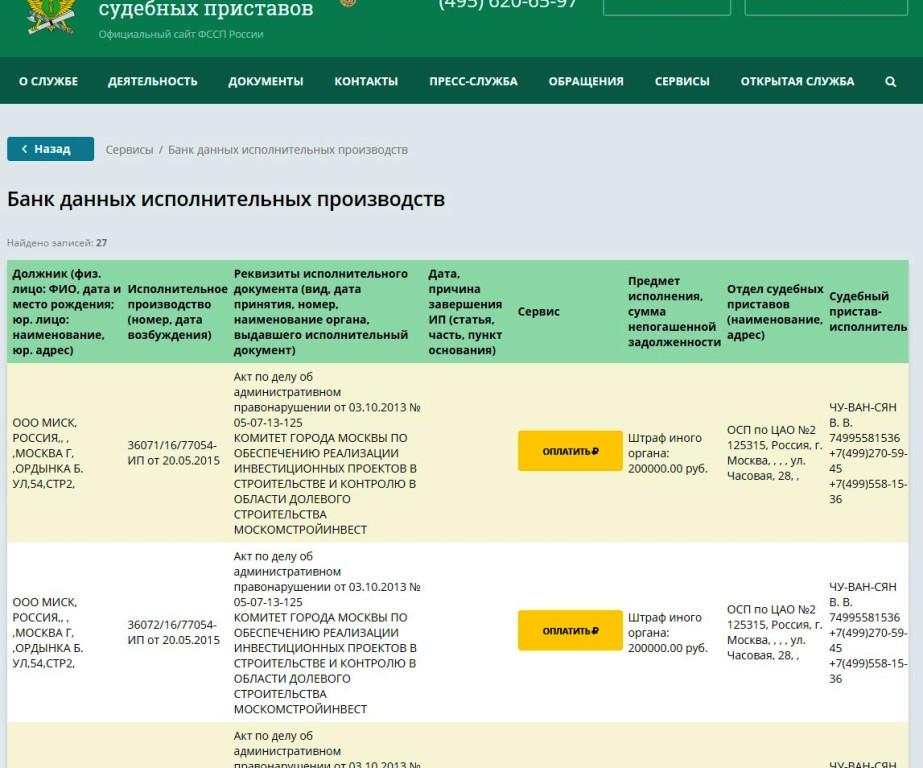Screen dimensions: 923x768
Task: Click the Судебный пристав-исполнитель header
Action: click(868, 312)
